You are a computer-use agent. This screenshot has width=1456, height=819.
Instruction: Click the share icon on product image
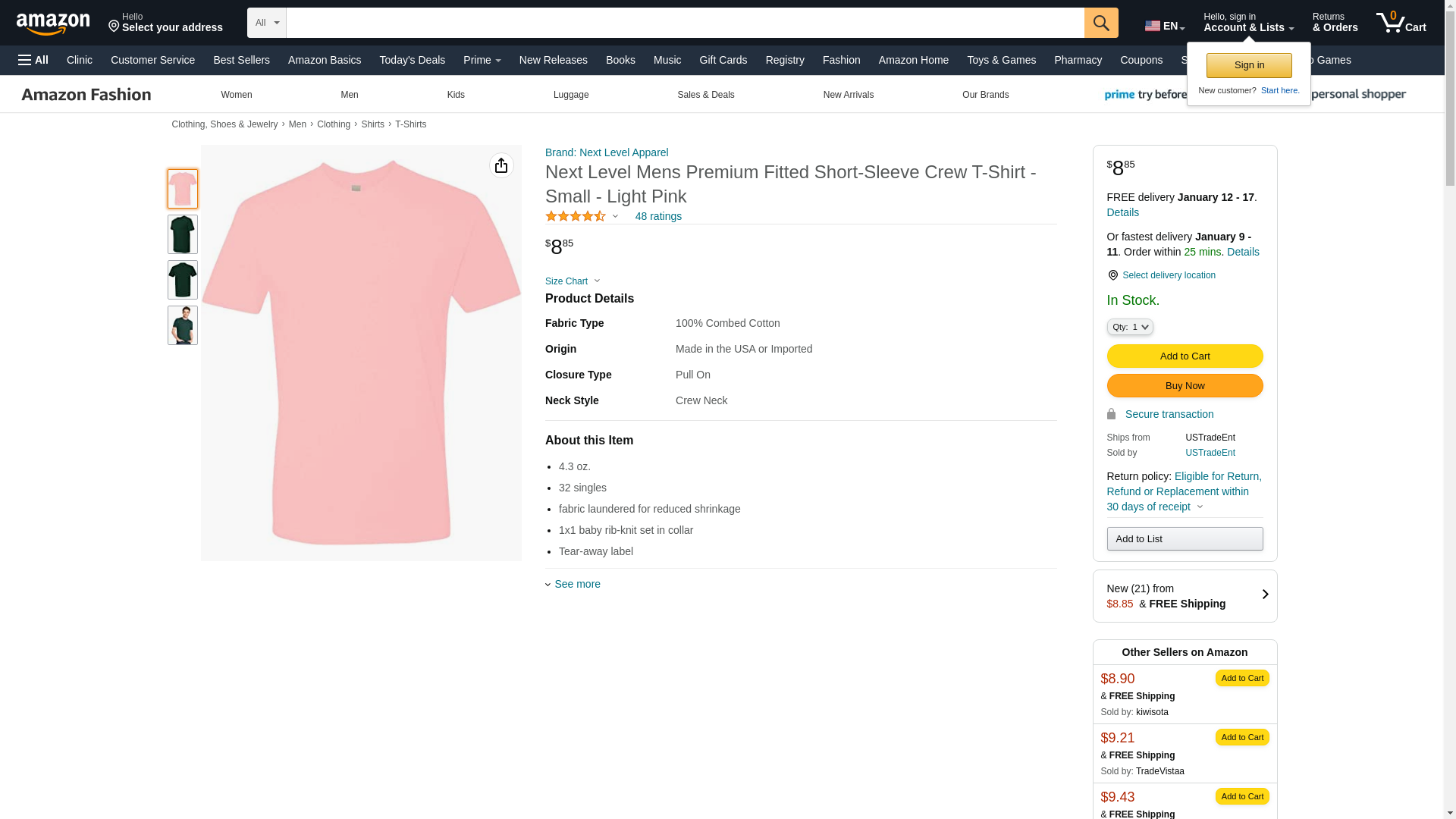pos(501,165)
